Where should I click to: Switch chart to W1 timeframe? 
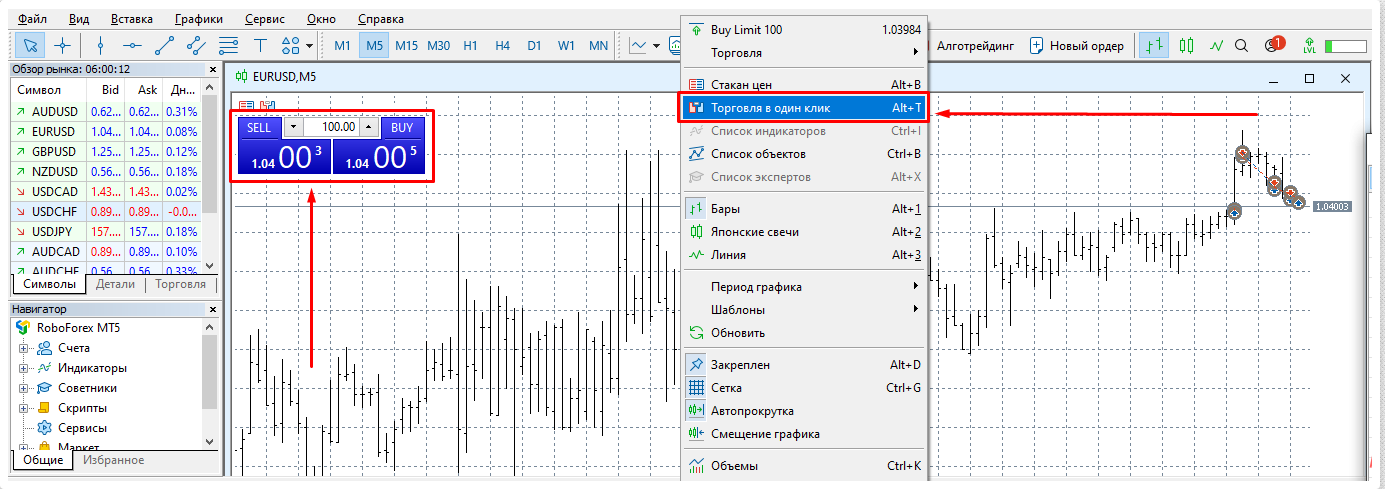566,45
